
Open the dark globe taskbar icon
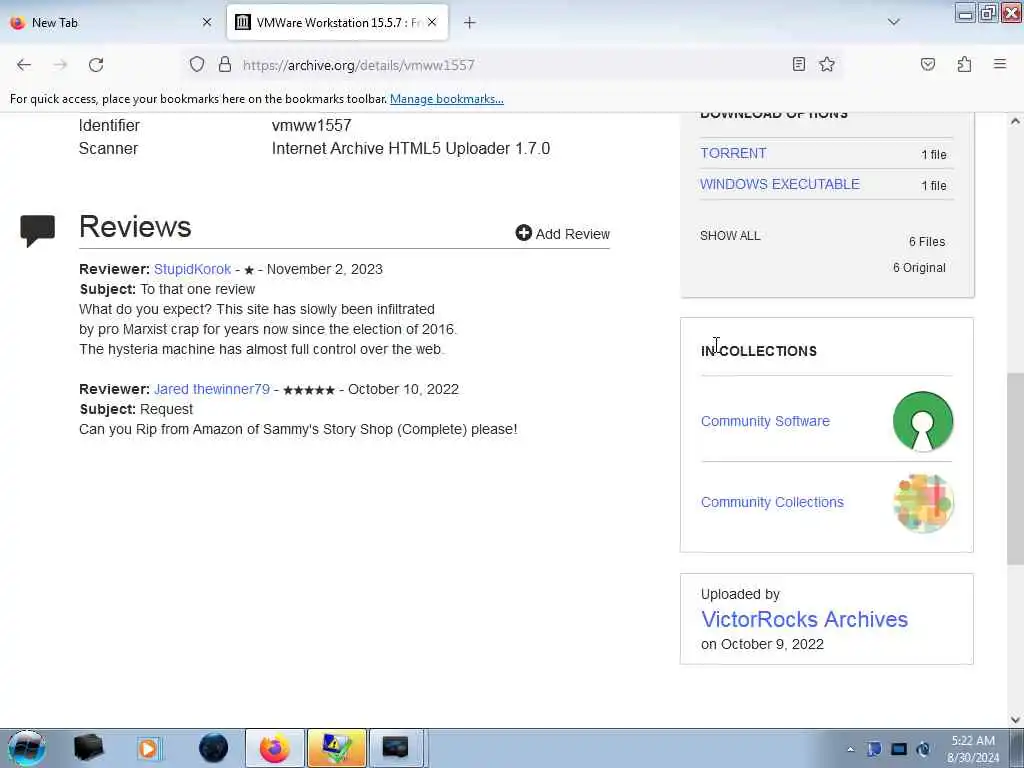pos(213,748)
